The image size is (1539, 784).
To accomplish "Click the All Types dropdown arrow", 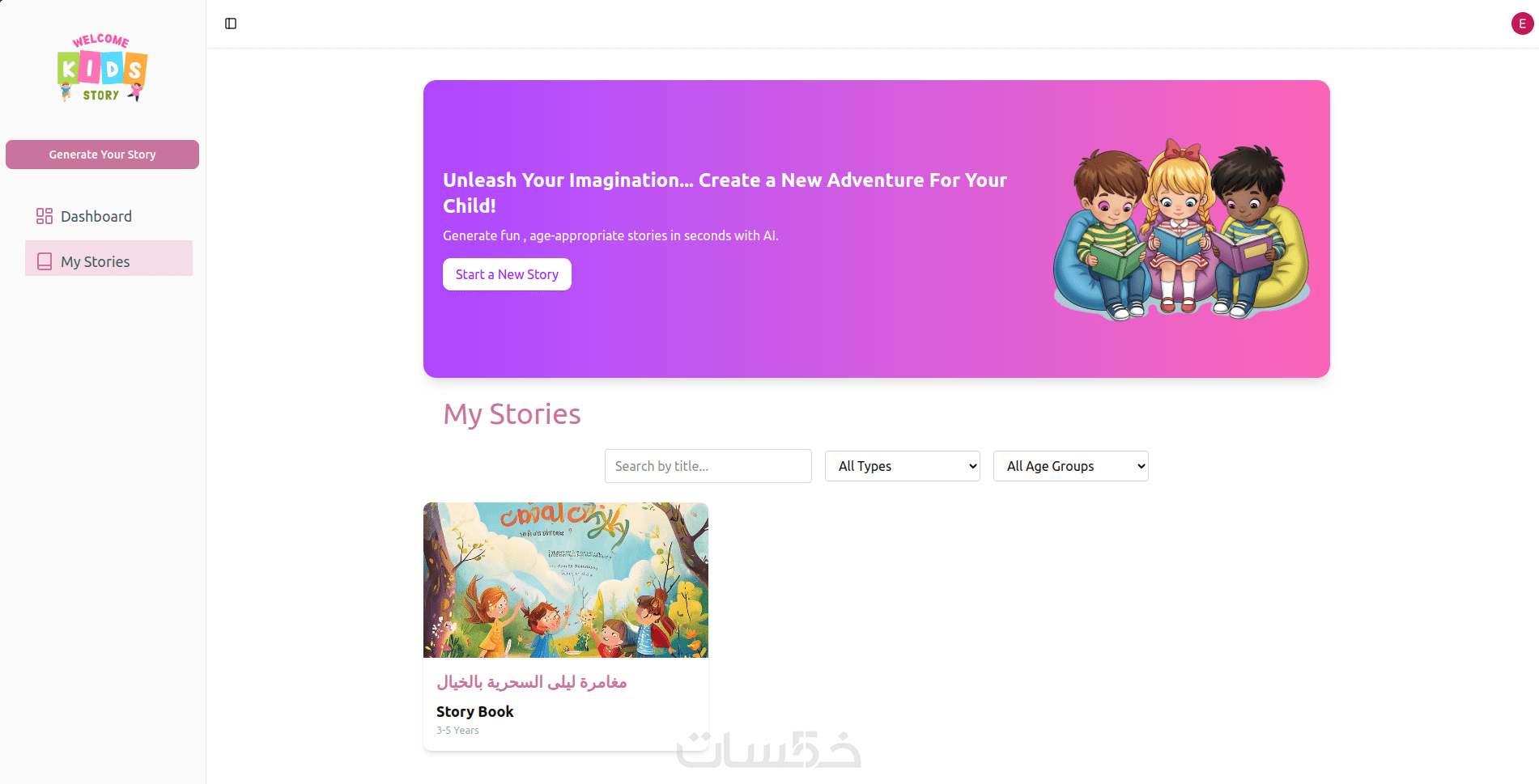I will [972, 466].
